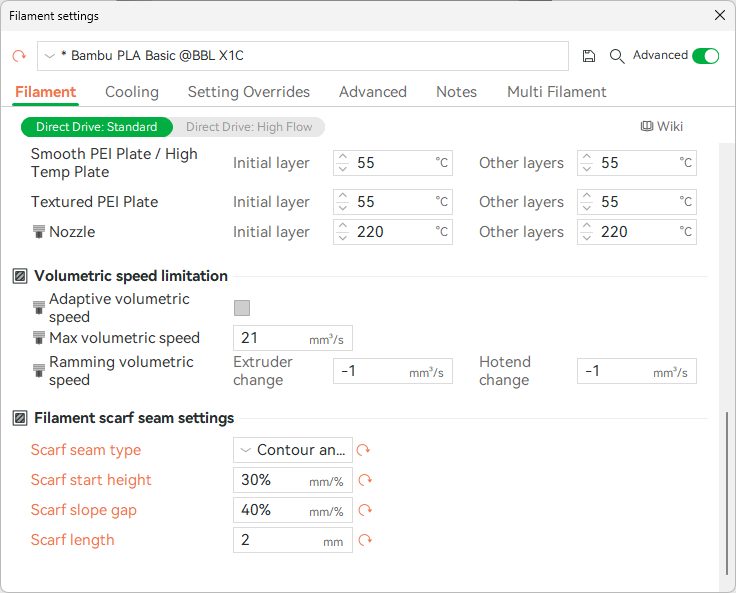The image size is (736, 593).
Task: Reset Scarf seam type to default
Action: 365,450
